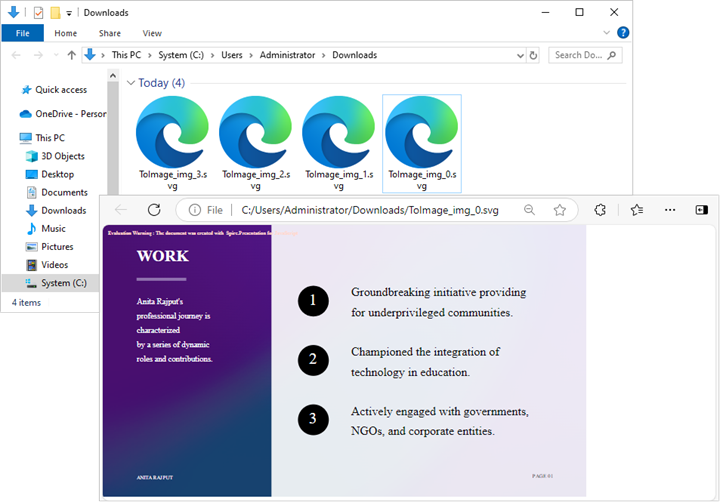Open Edge Settings and more menu

(x=670, y=210)
